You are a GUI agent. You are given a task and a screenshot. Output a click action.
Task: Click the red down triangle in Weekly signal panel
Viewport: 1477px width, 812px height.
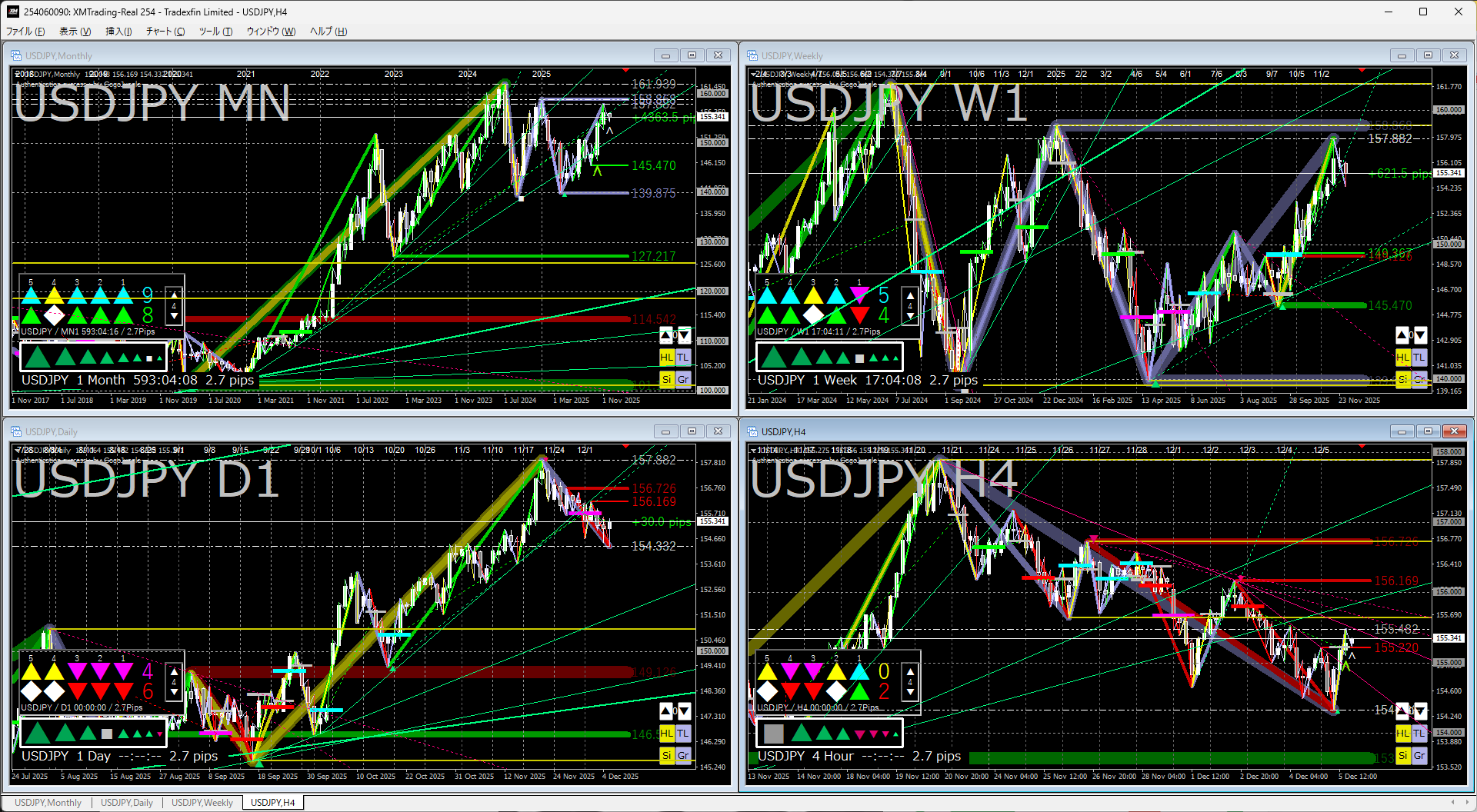(859, 315)
